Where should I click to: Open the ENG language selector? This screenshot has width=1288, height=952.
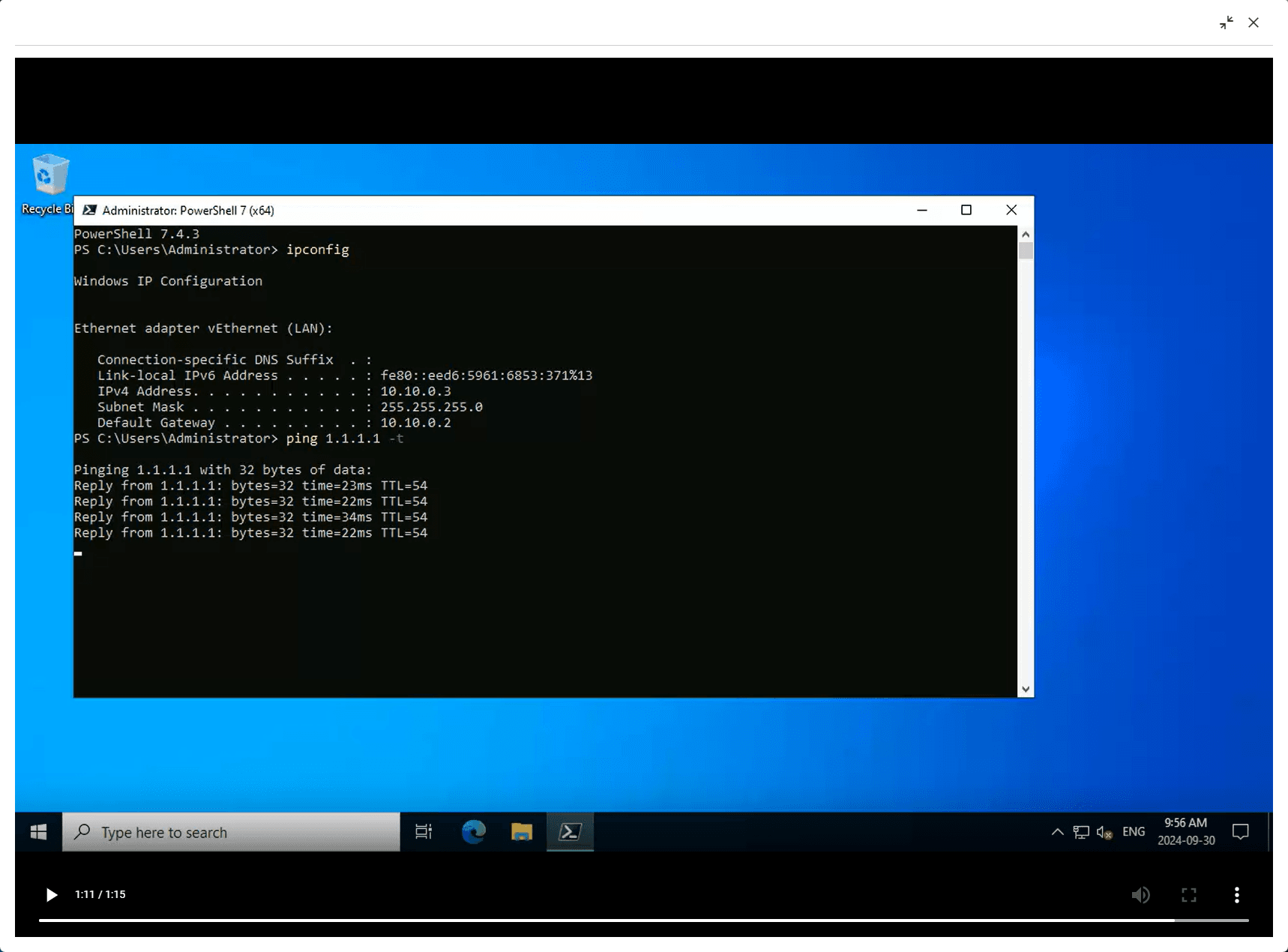pos(1134,832)
